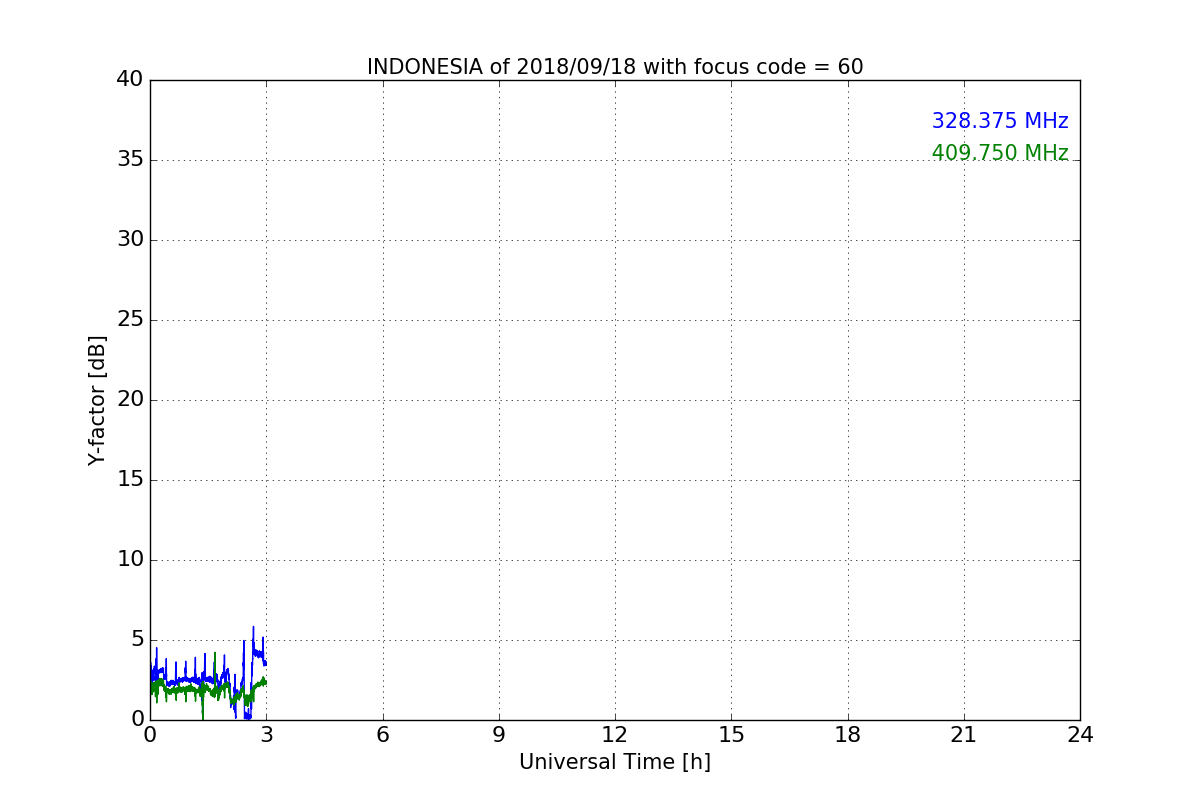Viewport: 1200px width, 800px height.
Task: Click y-axis tick label 20
Action: (130, 400)
